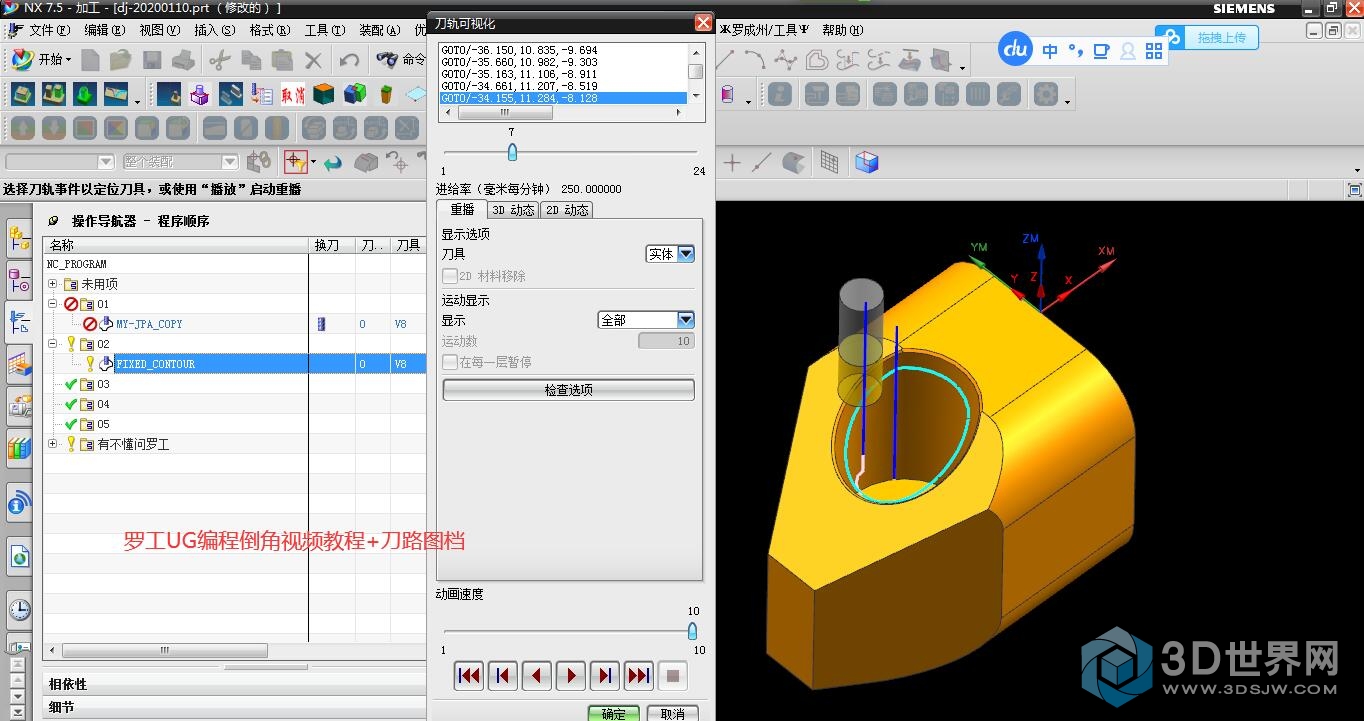
Task: Click the arc sketch tool icon
Action: [x=753, y=60]
